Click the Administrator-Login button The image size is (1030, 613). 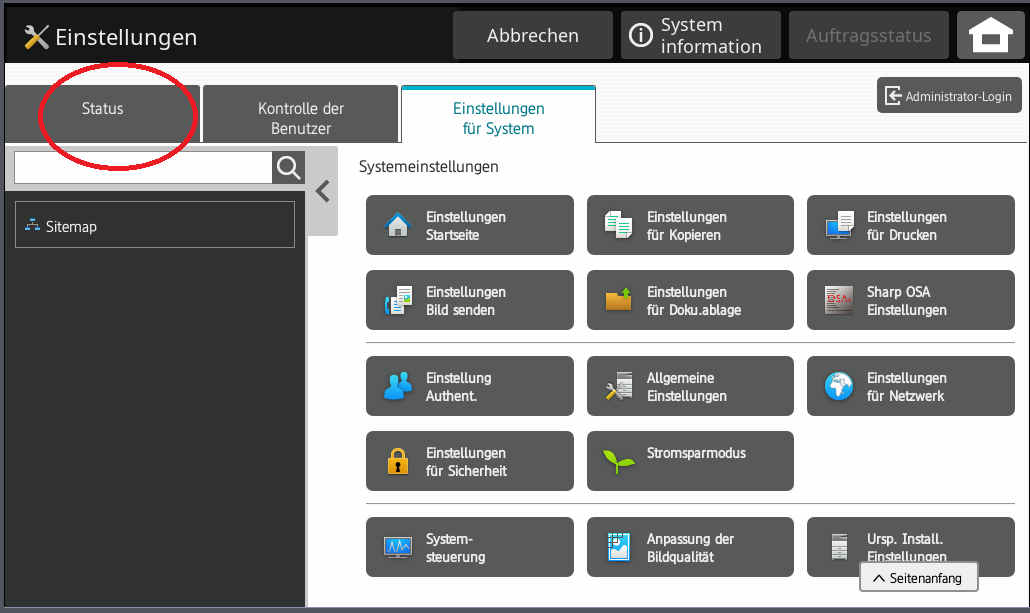tap(950, 97)
